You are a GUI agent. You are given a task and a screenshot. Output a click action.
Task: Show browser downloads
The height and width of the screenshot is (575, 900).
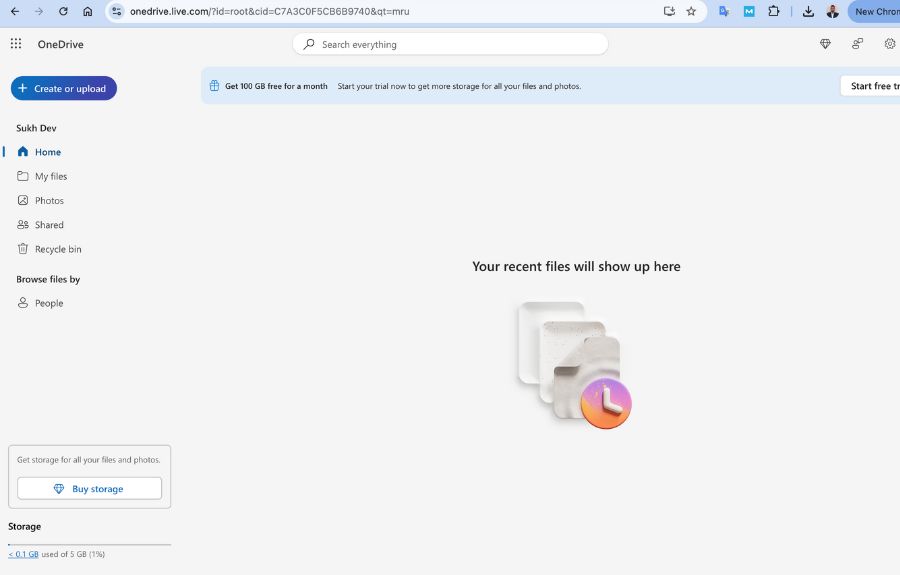coord(808,11)
